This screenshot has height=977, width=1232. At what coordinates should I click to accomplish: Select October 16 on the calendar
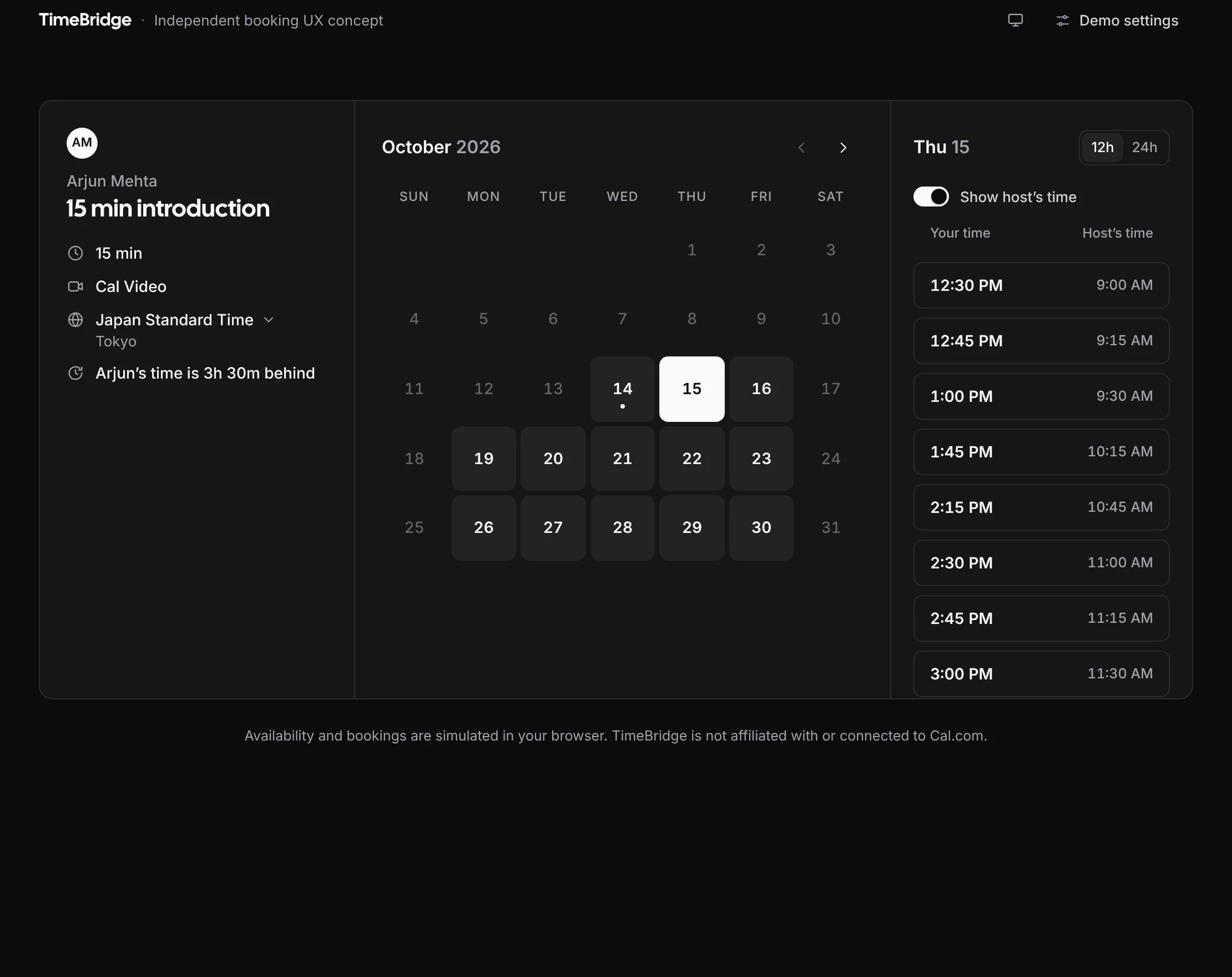[x=761, y=389]
